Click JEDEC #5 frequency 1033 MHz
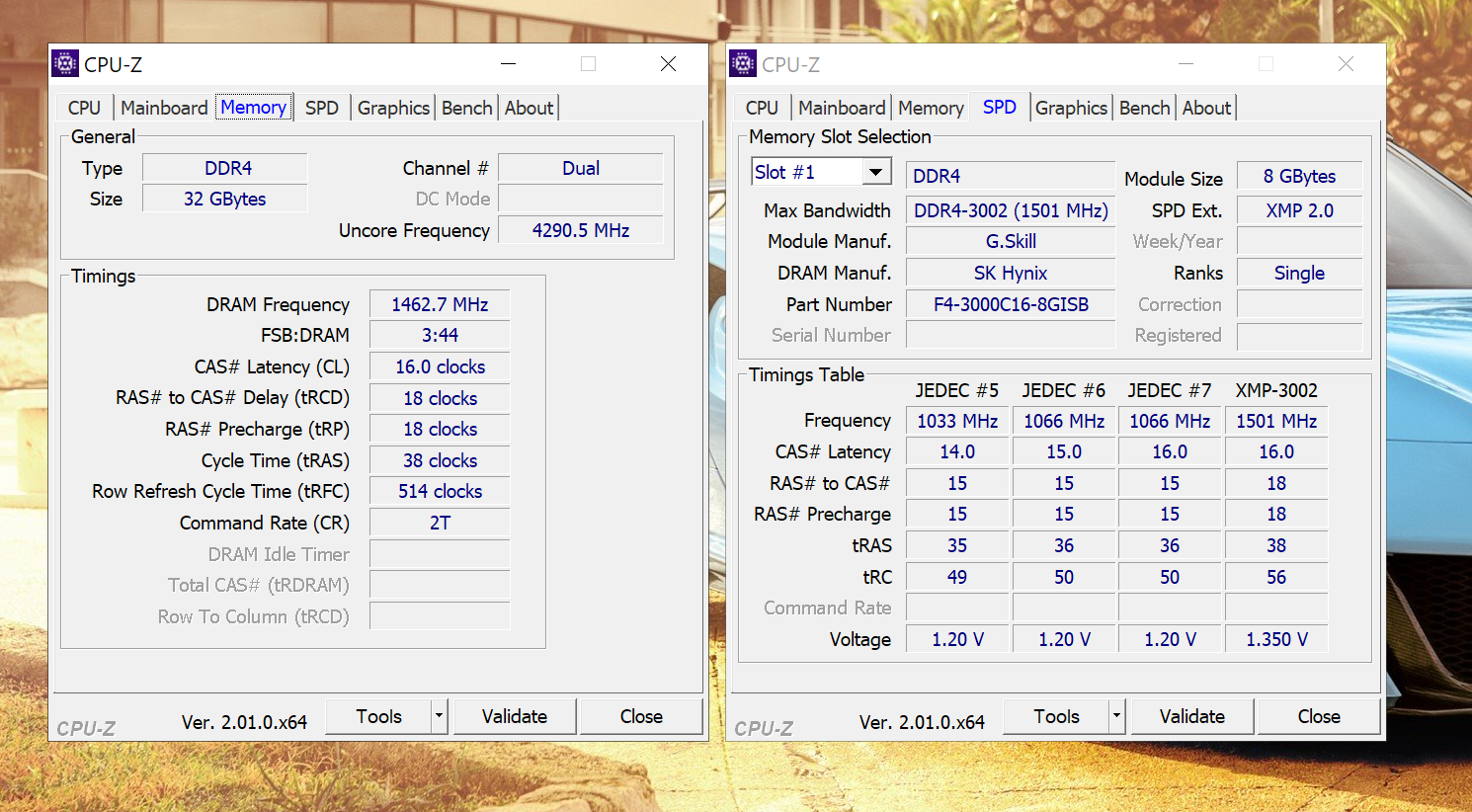Image resolution: width=1472 pixels, height=812 pixels. (957, 421)
